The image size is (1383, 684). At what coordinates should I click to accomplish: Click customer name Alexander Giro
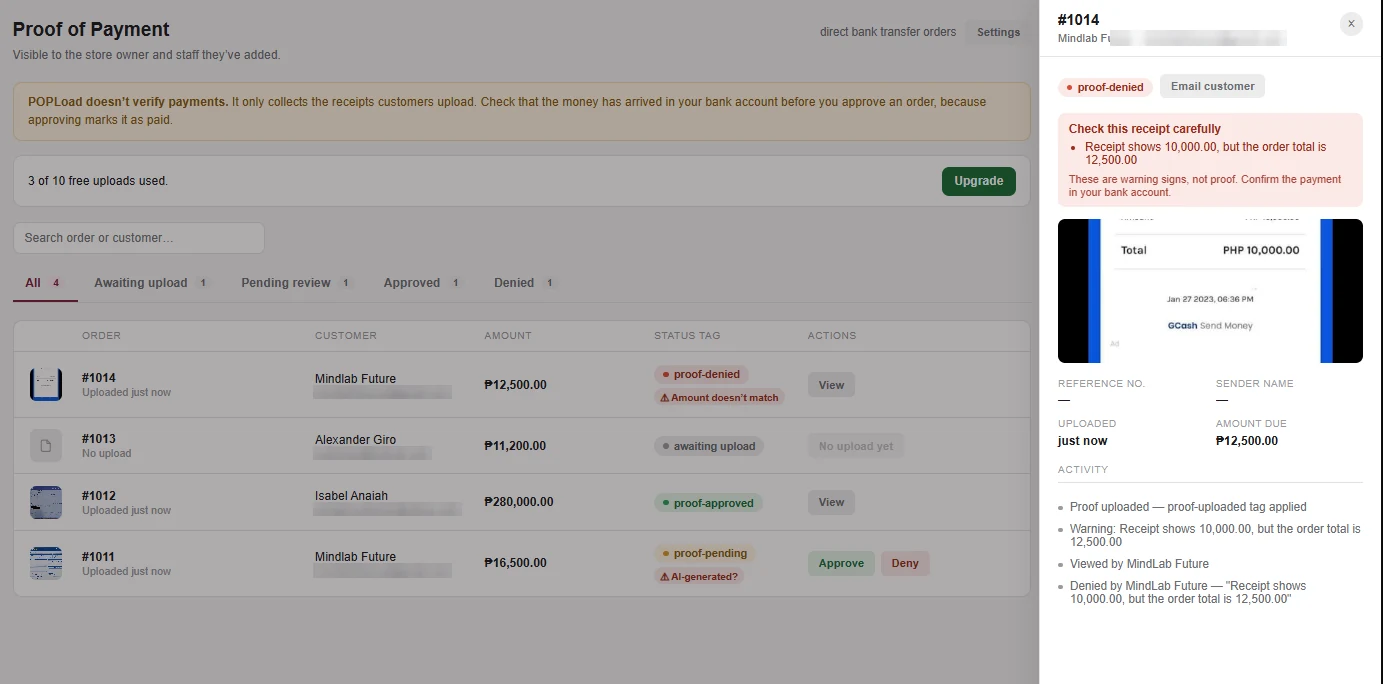click(x=355, y=440)
